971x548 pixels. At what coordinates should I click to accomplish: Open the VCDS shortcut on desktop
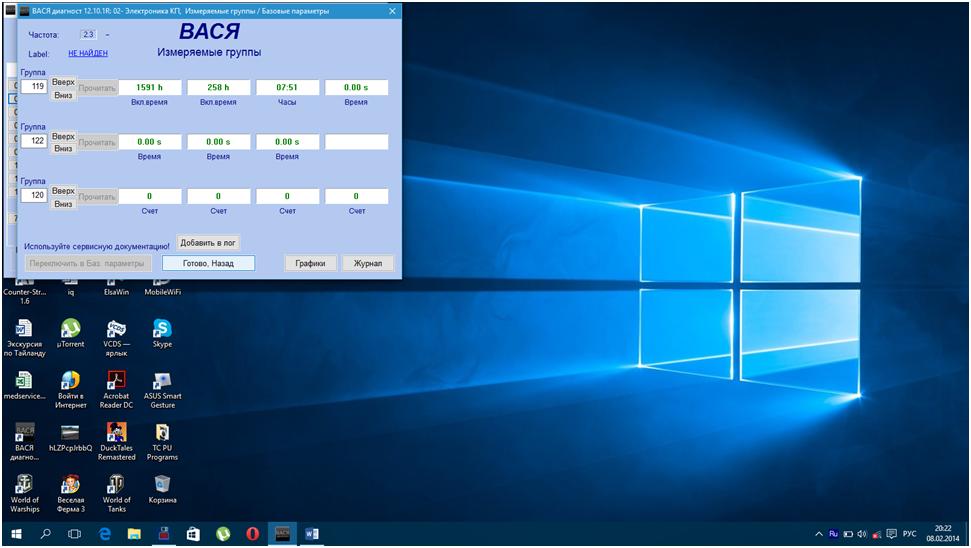click(116, 329)
